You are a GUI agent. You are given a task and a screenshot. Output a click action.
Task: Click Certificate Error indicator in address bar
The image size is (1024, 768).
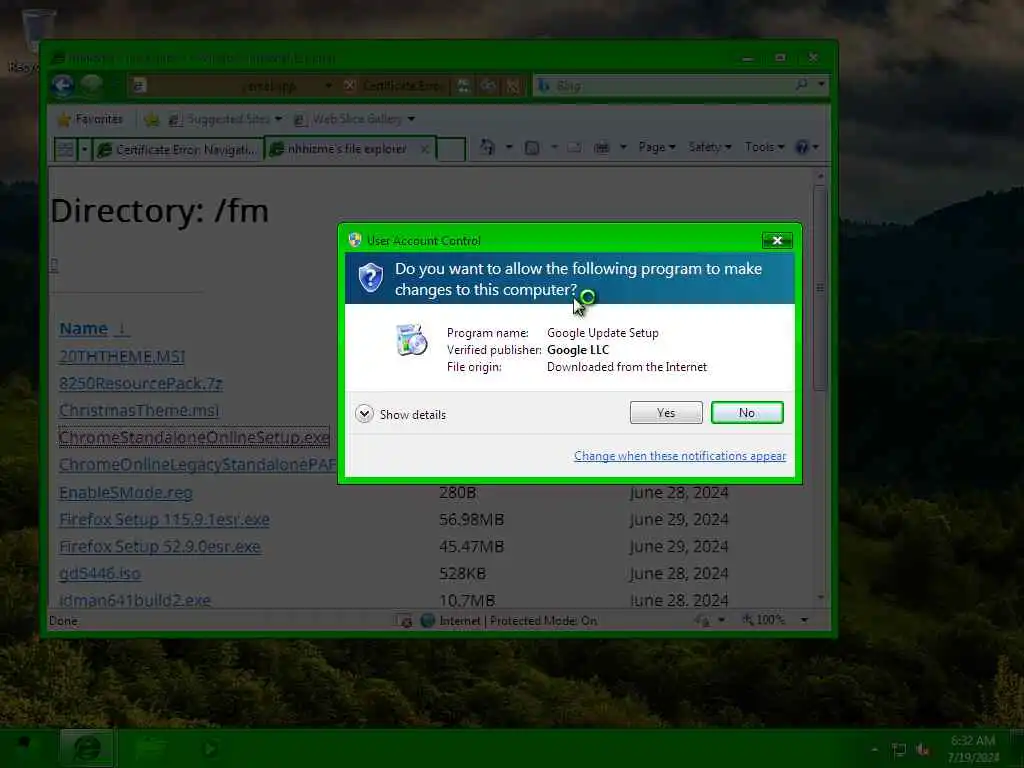point(396,86)
